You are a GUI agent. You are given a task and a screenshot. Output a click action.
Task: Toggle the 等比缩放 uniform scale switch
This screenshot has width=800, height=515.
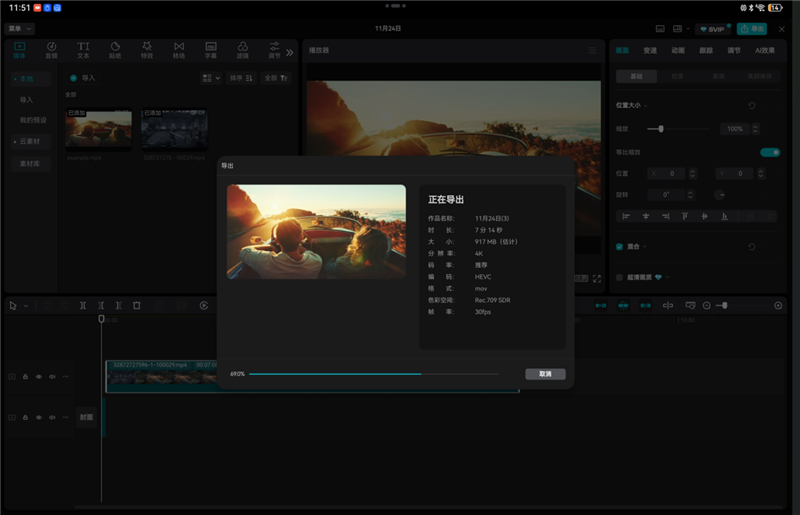[769, 152]
